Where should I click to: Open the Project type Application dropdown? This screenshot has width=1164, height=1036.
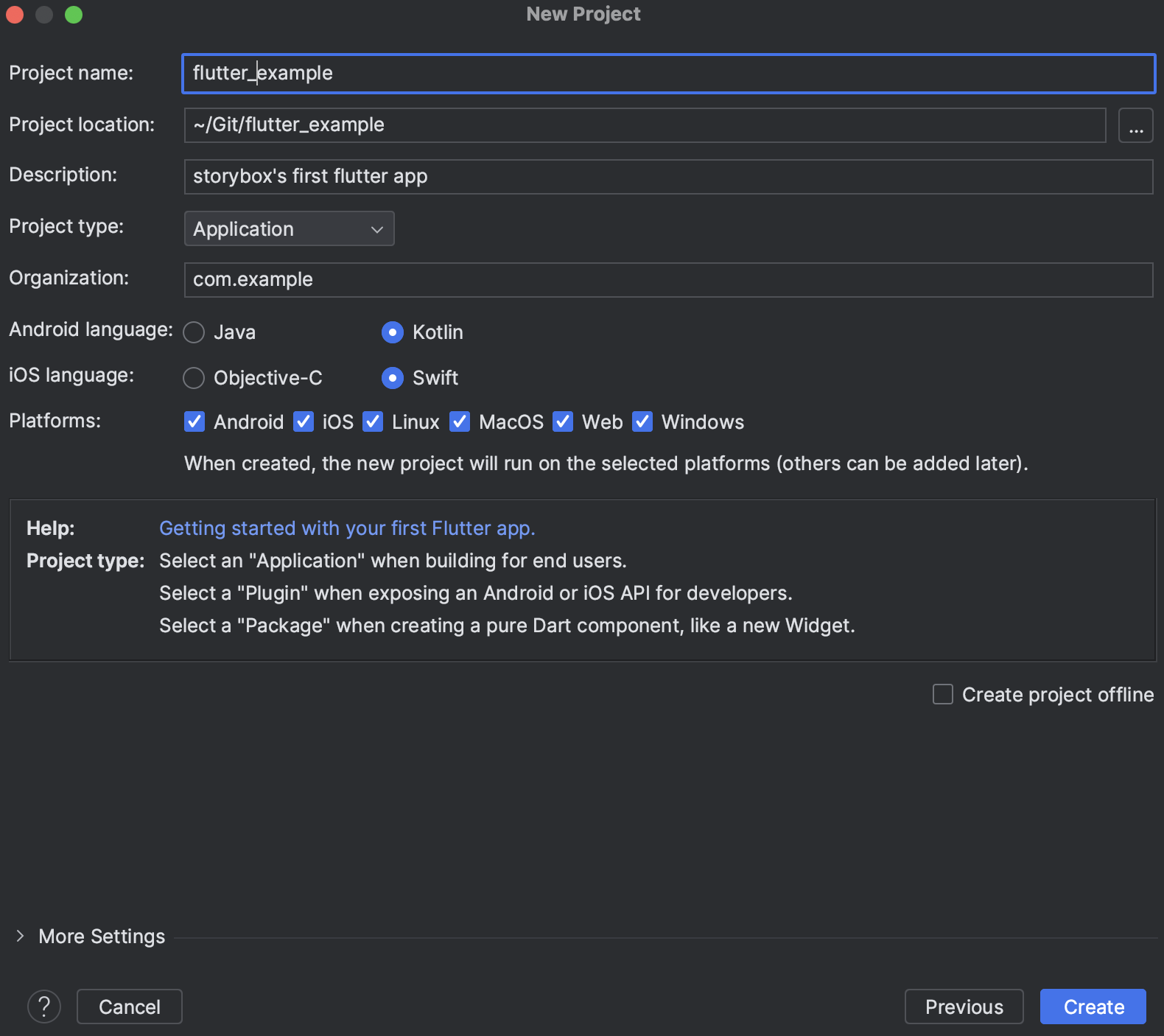click(x=289, y=228)
